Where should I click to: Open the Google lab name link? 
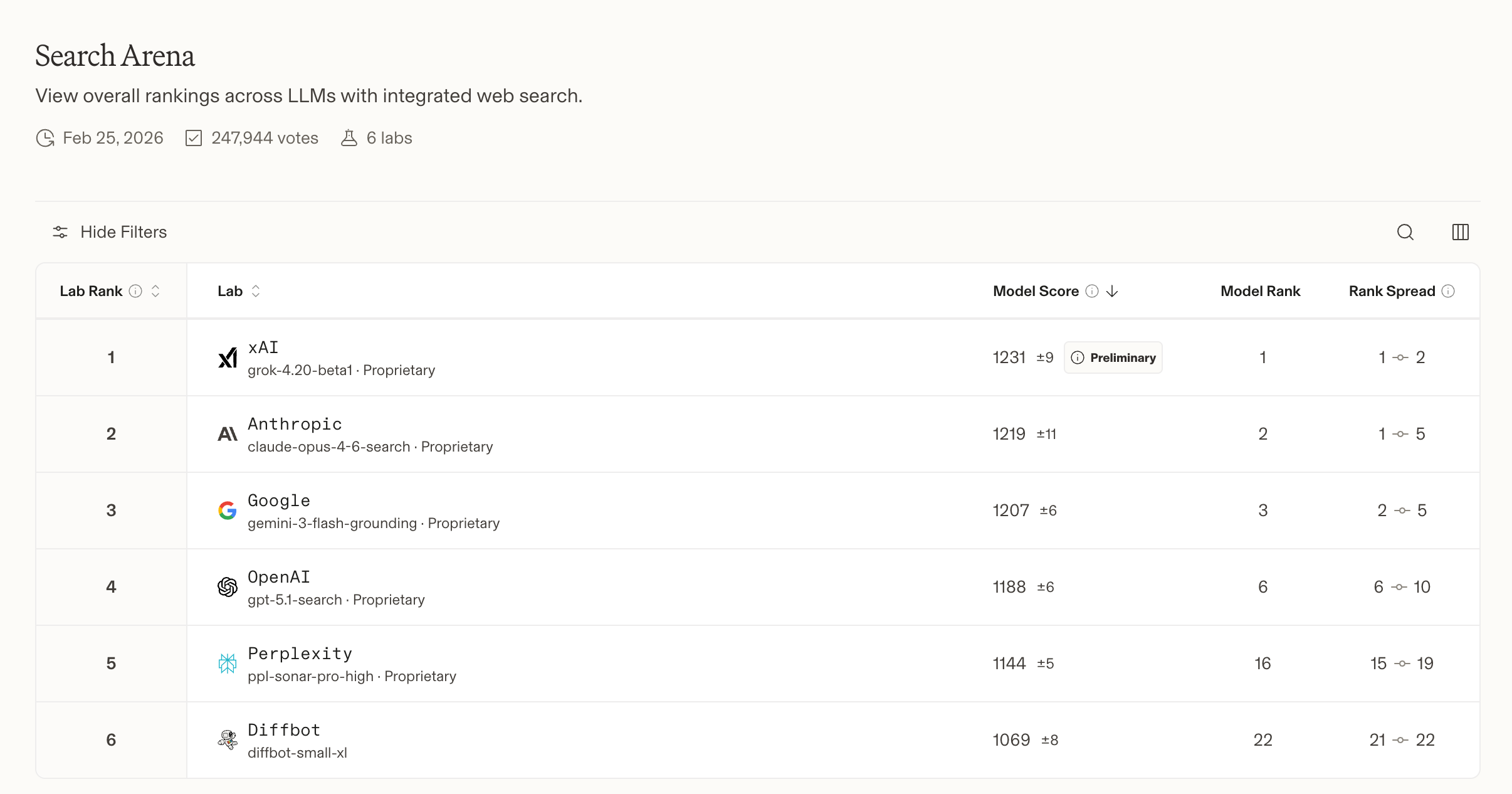[x=279, y=500]
